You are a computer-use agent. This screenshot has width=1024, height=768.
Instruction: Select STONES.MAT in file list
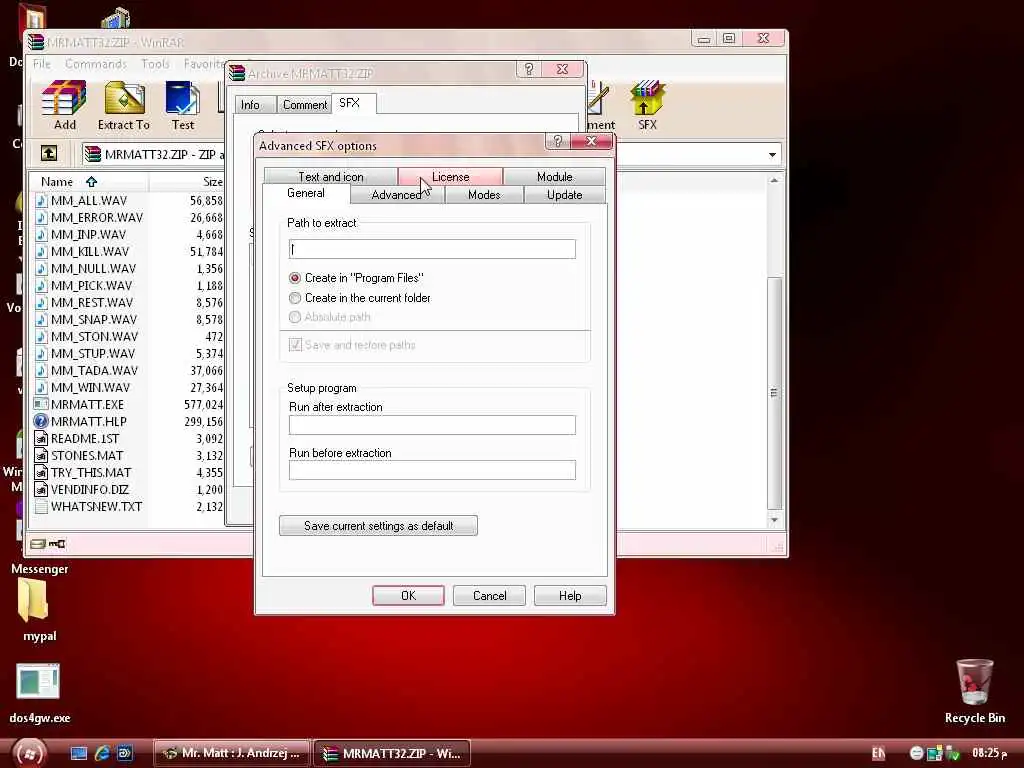(x=87, y=455)
